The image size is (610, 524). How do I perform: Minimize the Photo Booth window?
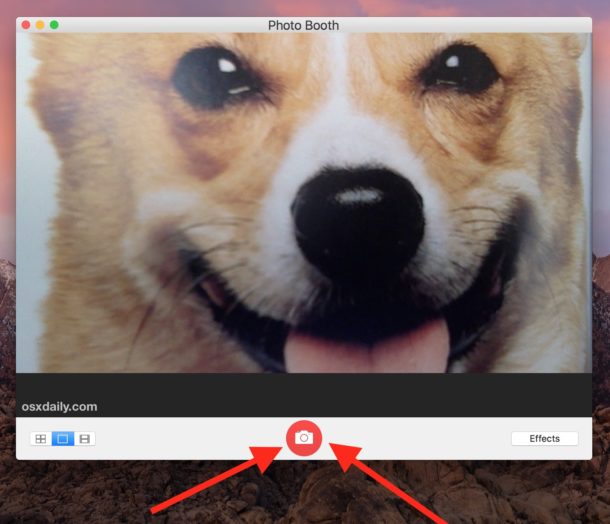pos(40,25)
